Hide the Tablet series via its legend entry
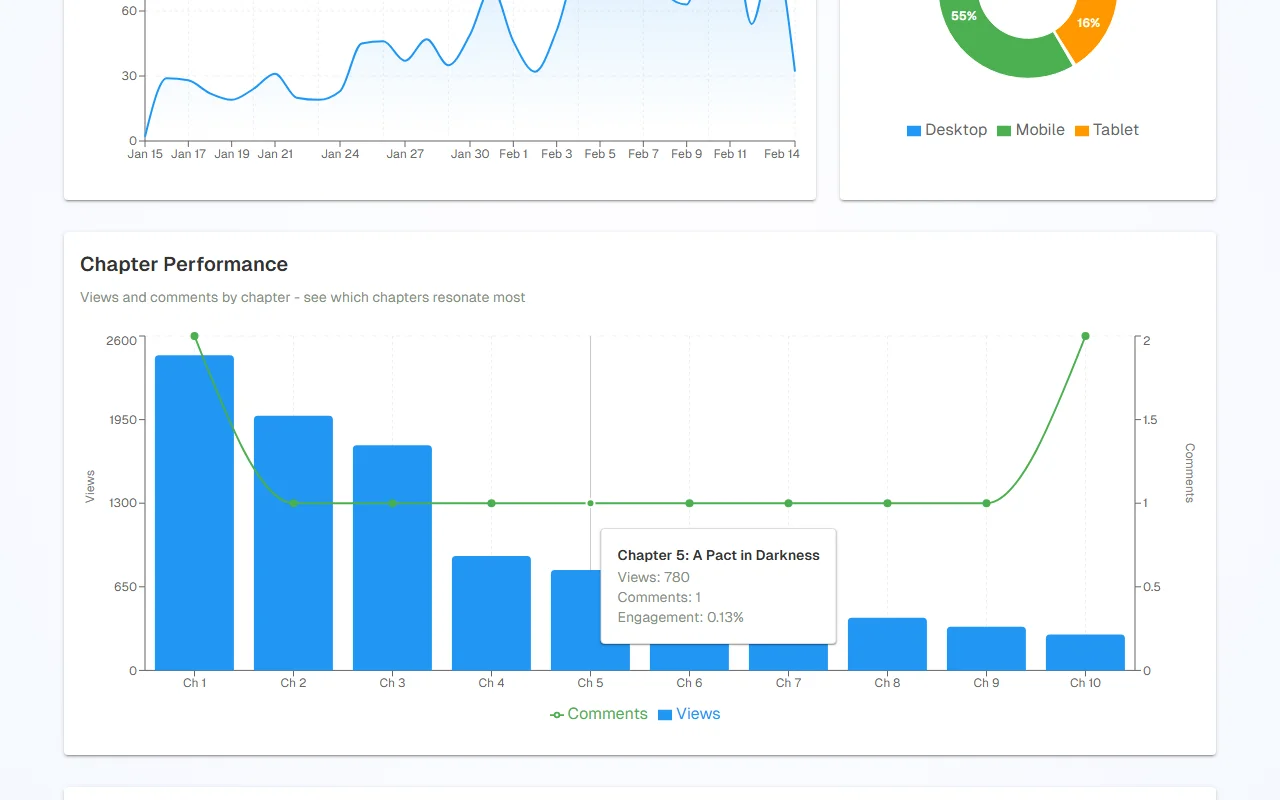 tap(1106, 130)
